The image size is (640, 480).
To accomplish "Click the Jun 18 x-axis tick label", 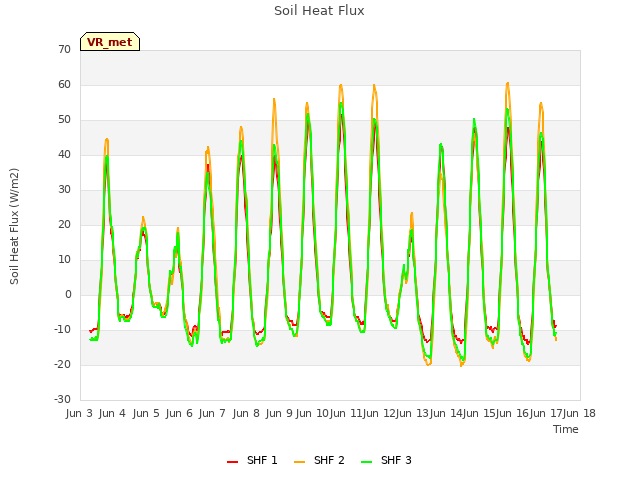I will [x=579, y=413].
